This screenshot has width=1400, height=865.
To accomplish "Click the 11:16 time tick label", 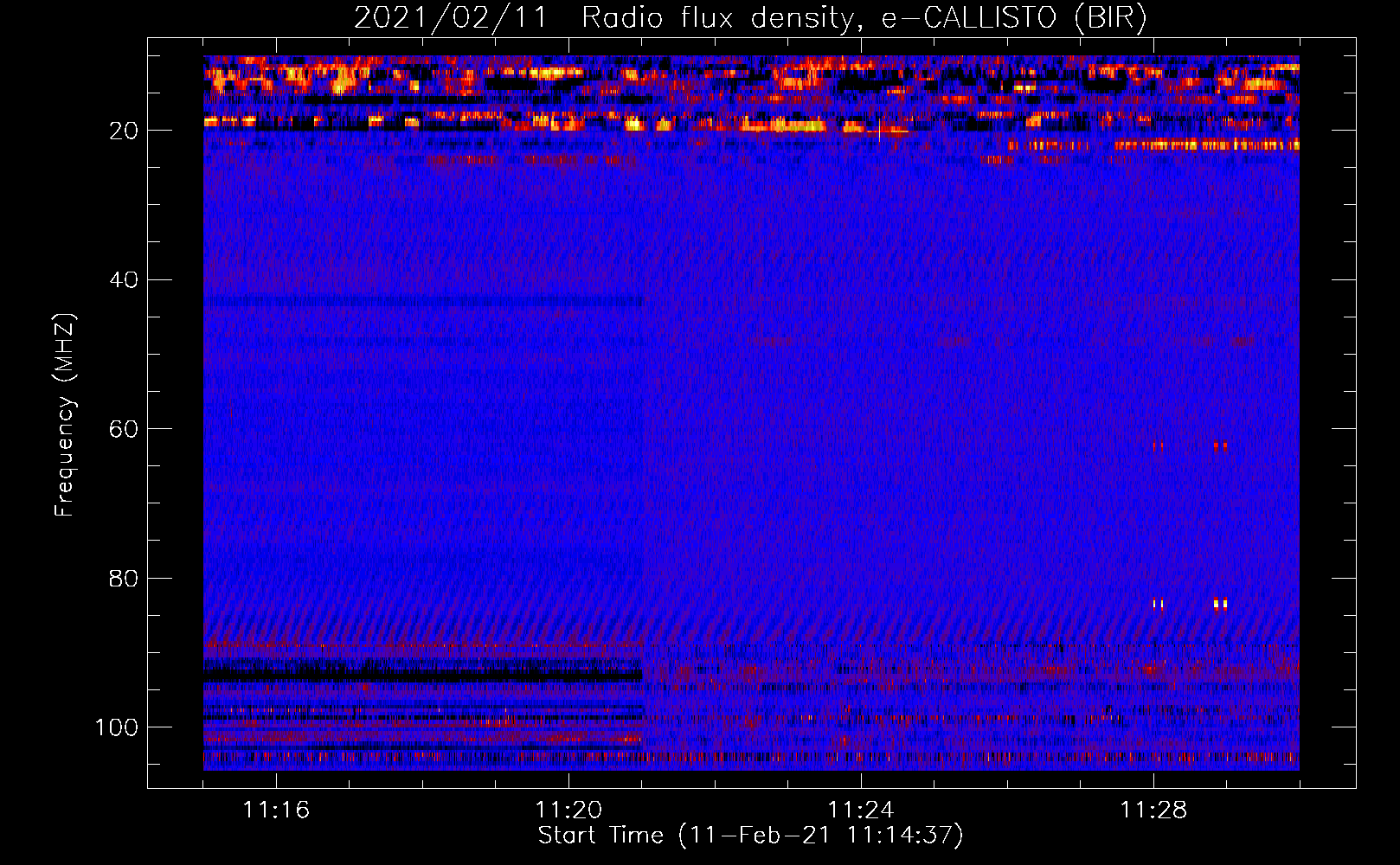I will click(x=276, y=811).
